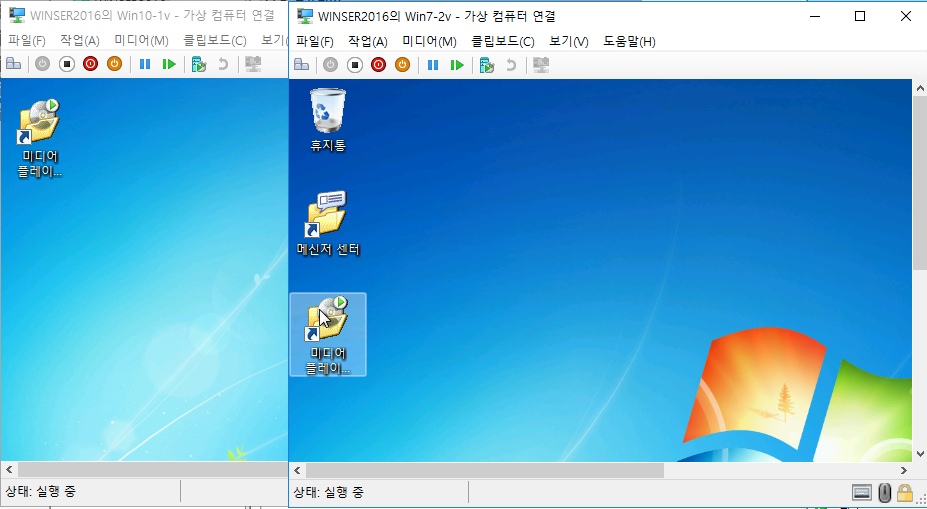Viewport: 927px width, 509px height.
Task: Open 작업(A) menu in Win10-1v window
Action: click(80, 41)
